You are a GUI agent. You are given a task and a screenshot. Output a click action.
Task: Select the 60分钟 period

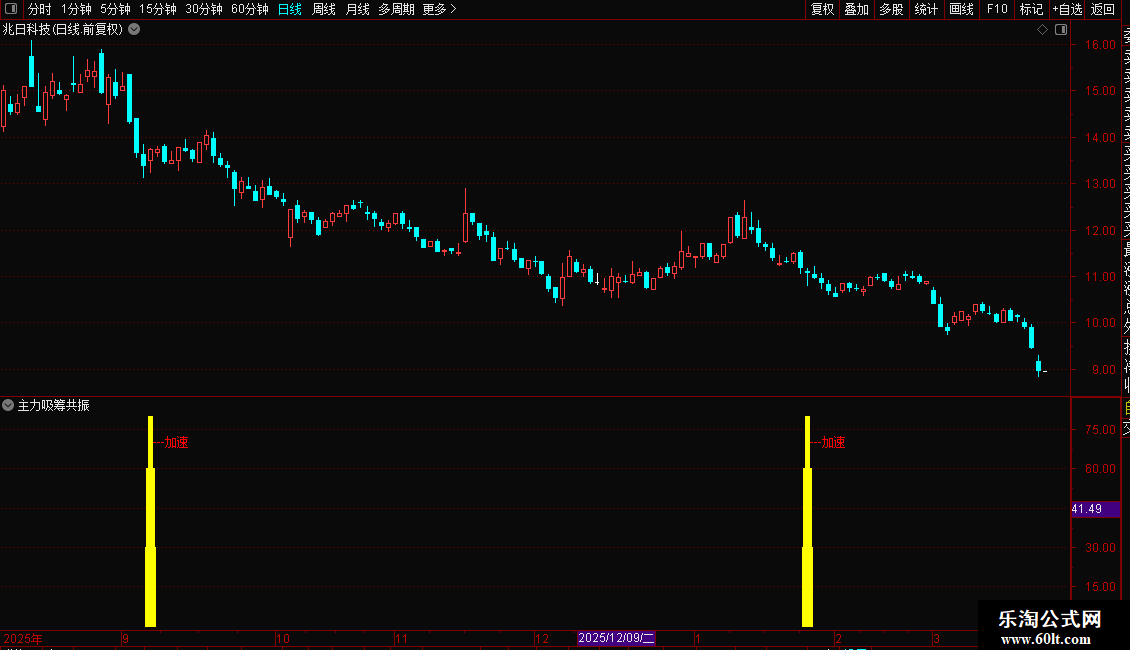(249, 9)
